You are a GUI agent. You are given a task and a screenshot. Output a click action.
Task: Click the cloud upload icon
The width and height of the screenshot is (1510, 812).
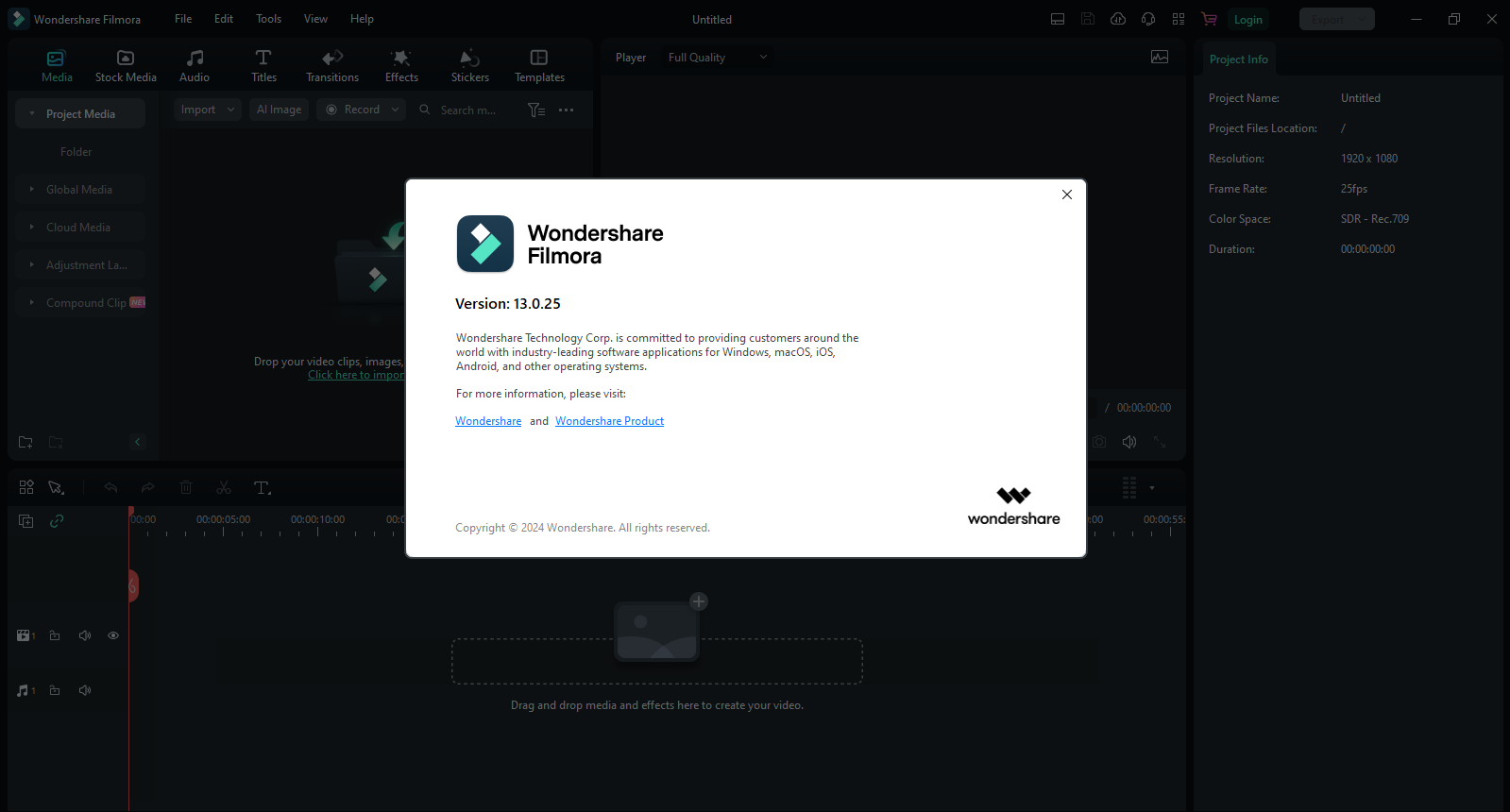point(1118,19)
